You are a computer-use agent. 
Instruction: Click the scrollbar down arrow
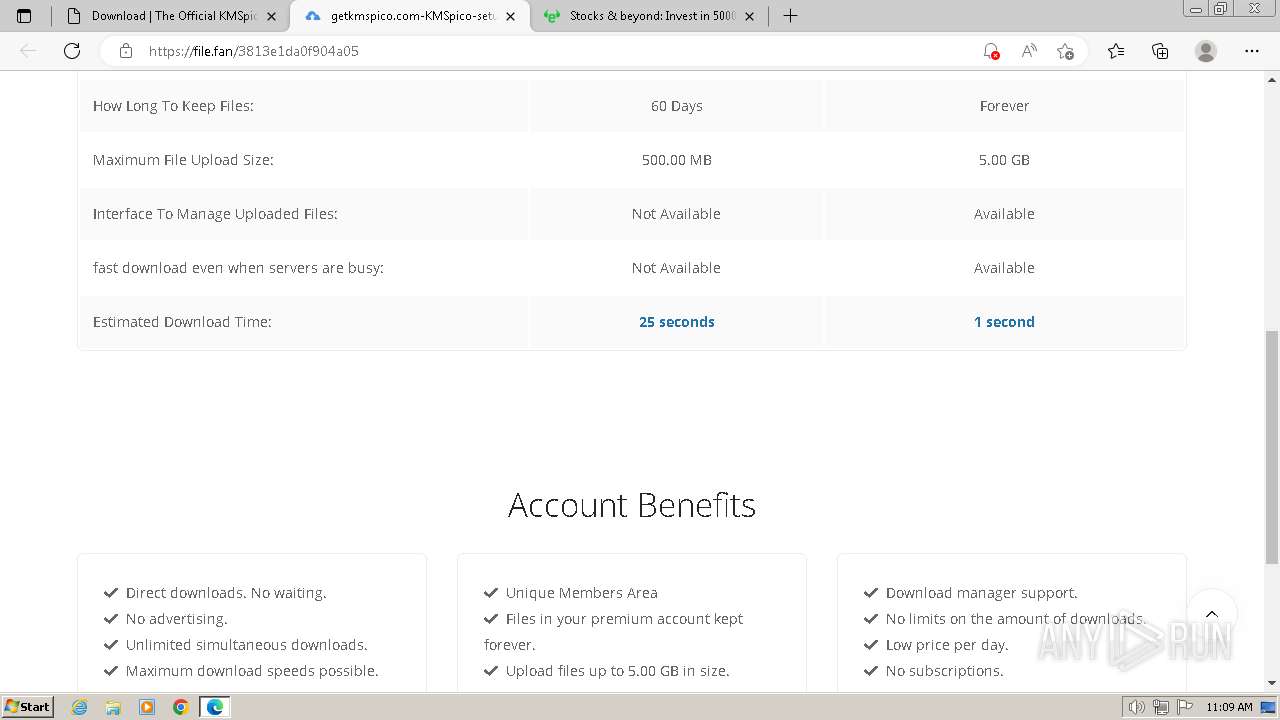tap(1272, 683)
